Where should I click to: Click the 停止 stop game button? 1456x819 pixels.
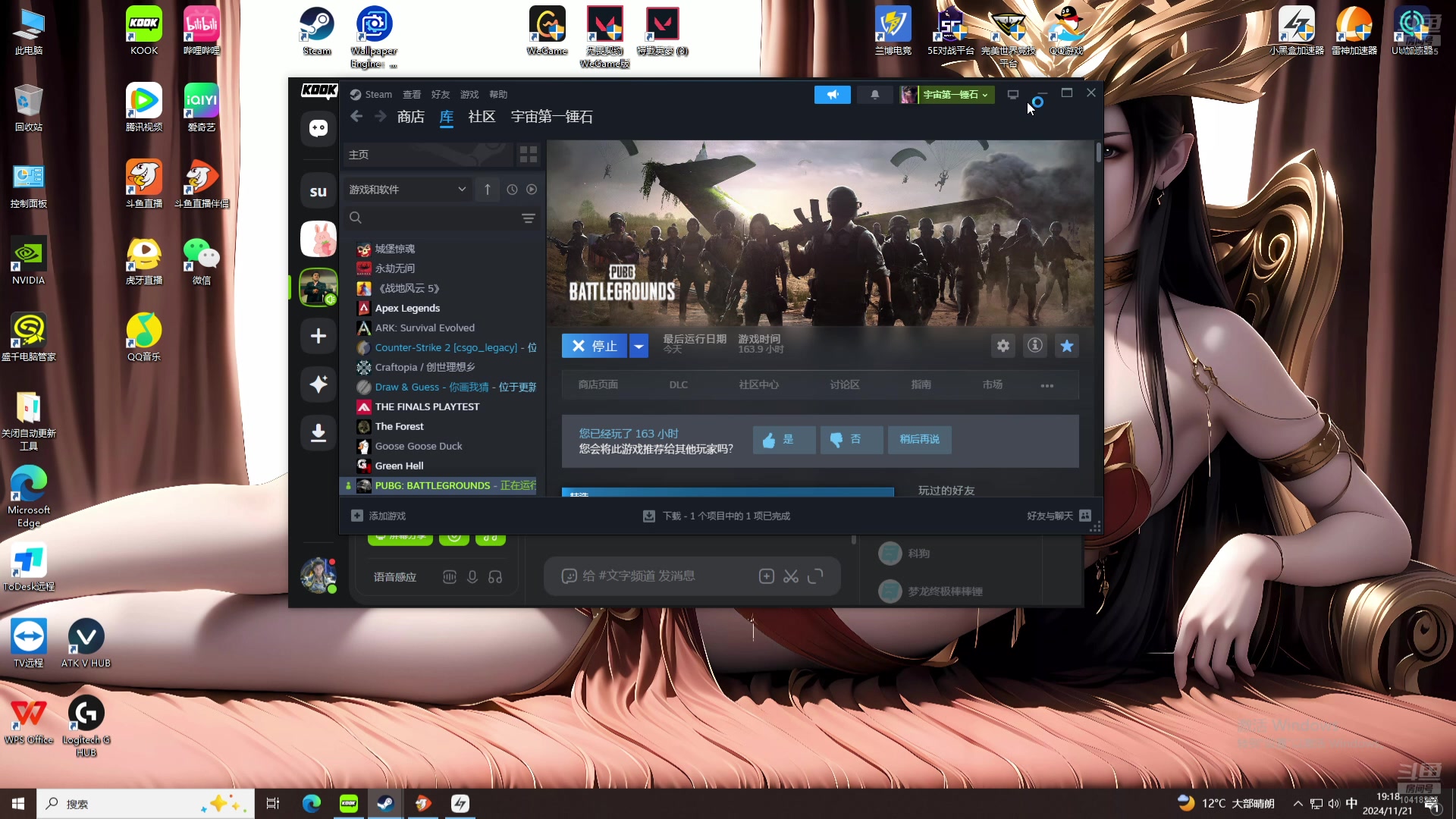595,346
